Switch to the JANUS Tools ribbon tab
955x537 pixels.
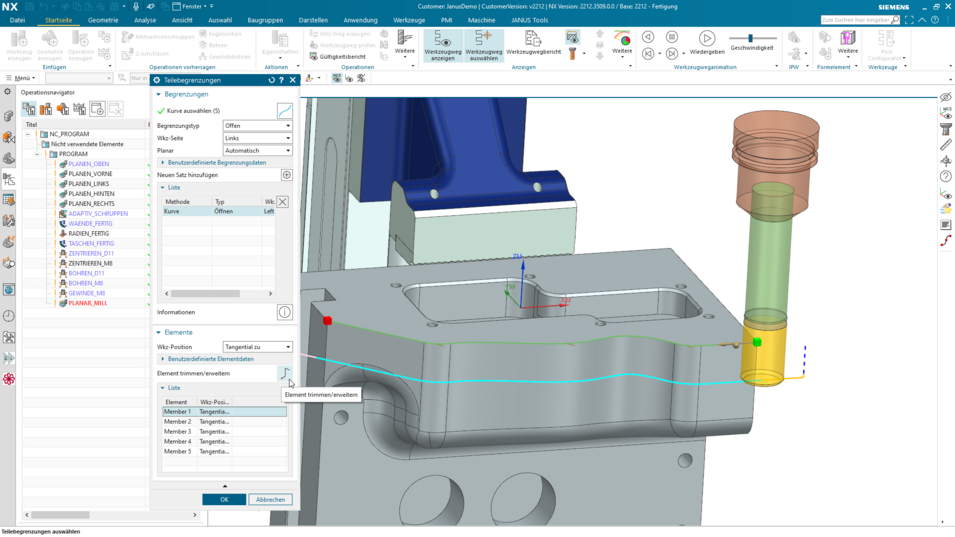(529, 20)
